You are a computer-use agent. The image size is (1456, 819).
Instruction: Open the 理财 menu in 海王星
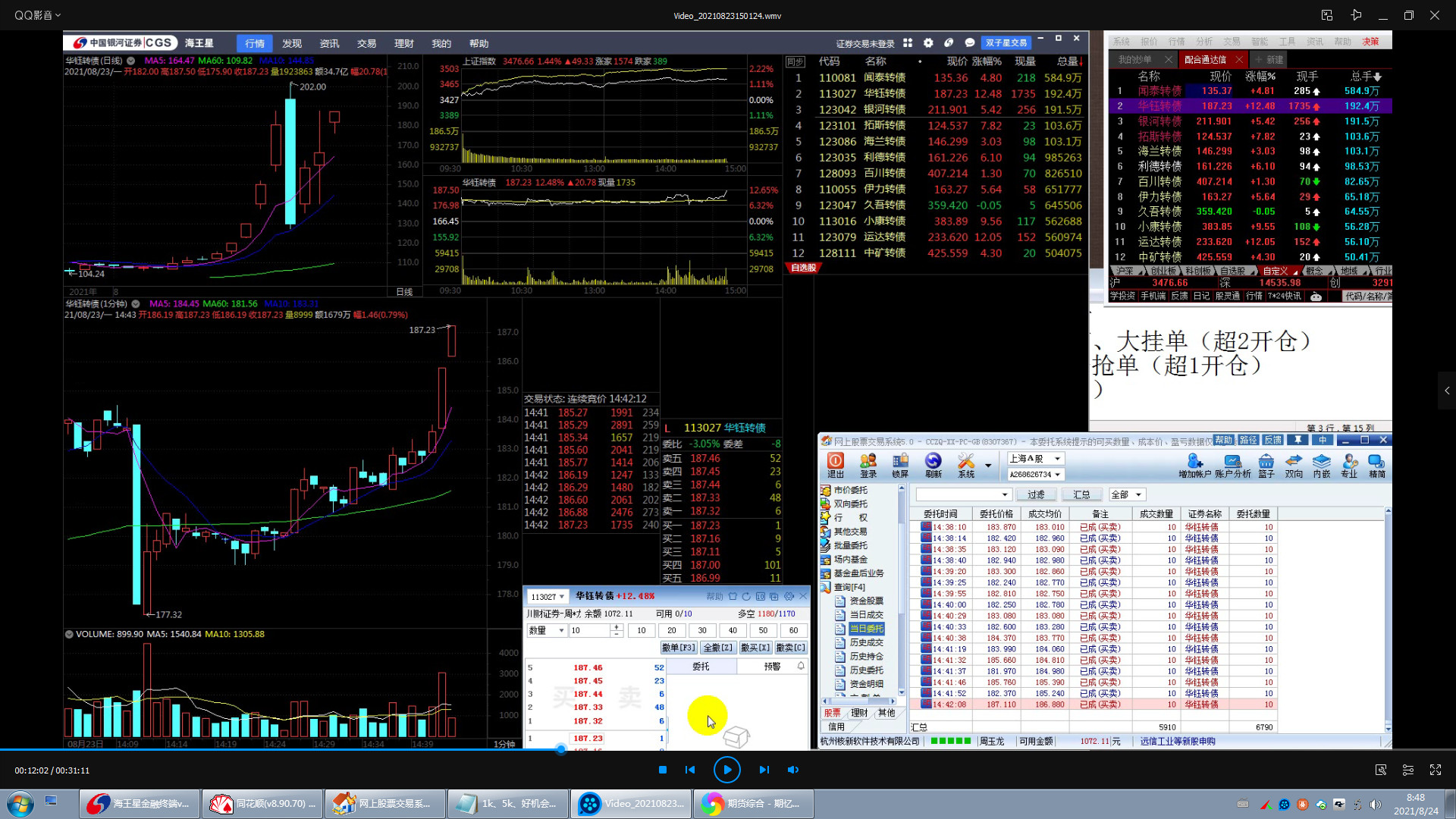404,43
